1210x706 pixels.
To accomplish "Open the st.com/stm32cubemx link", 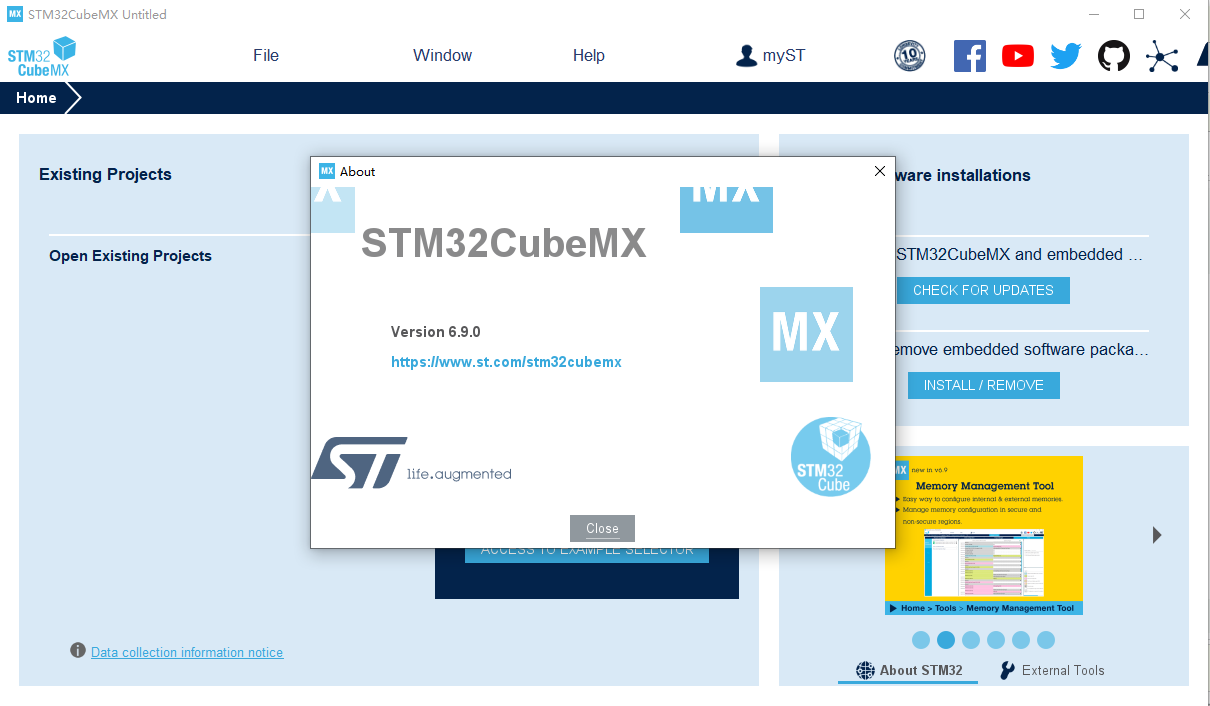I will coord(506,362).
